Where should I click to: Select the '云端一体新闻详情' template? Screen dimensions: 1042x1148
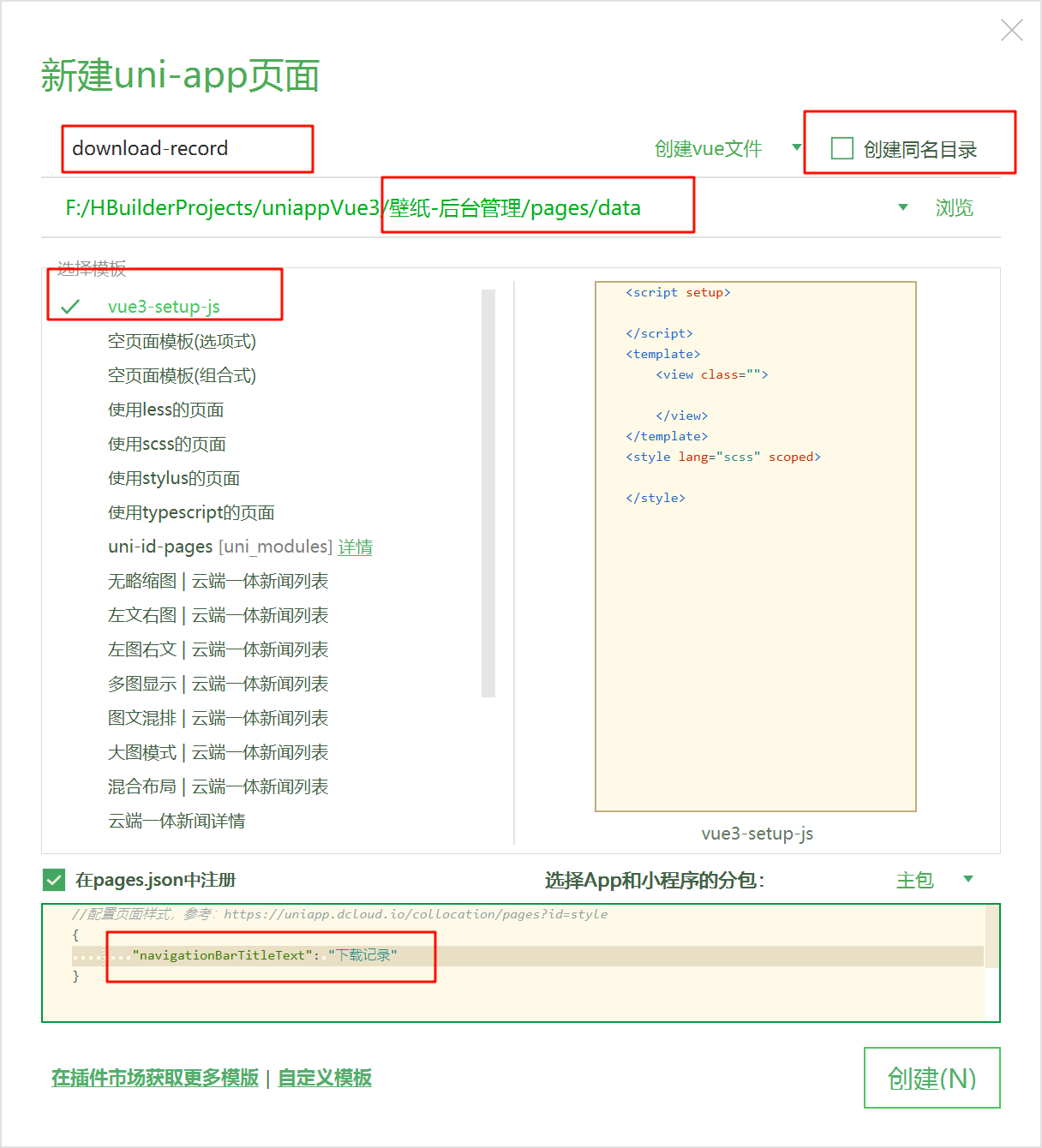[177, 821]
